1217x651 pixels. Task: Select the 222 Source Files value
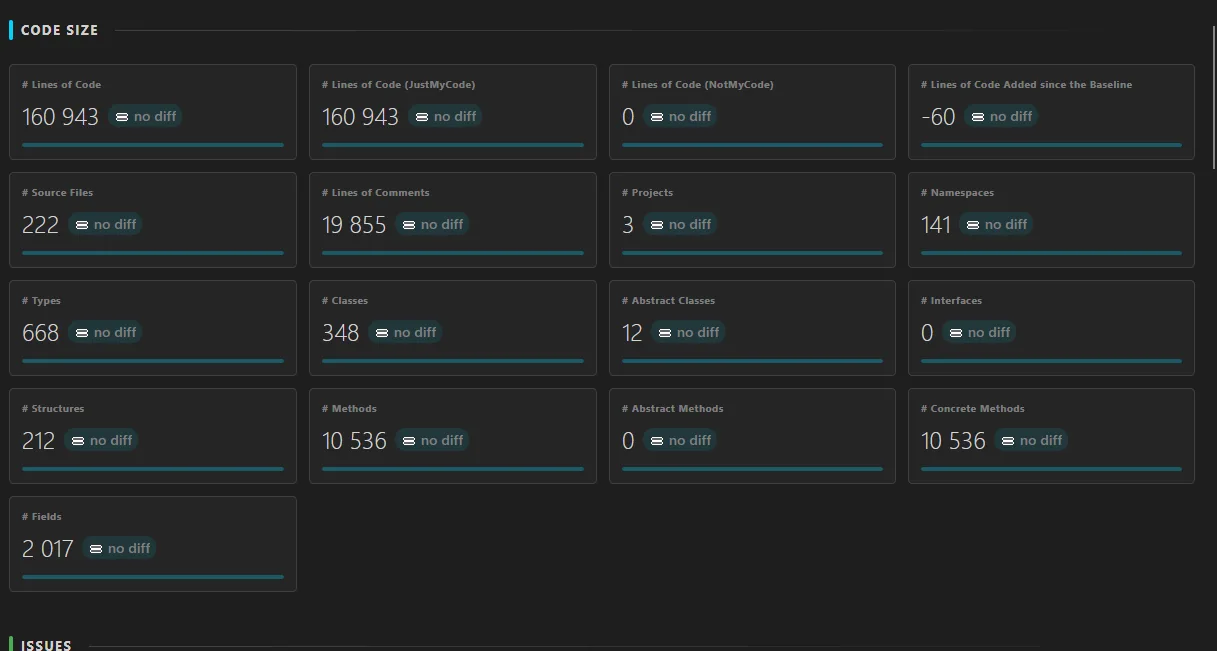(41, 225)
